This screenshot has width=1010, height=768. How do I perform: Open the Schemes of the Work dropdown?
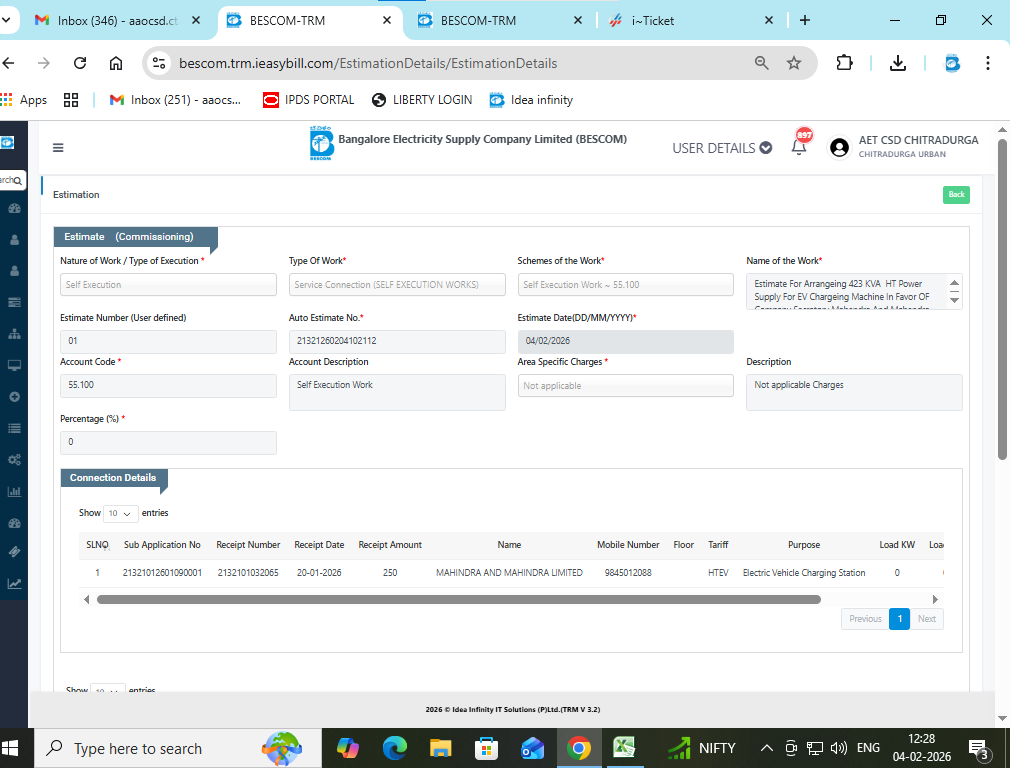625,285
